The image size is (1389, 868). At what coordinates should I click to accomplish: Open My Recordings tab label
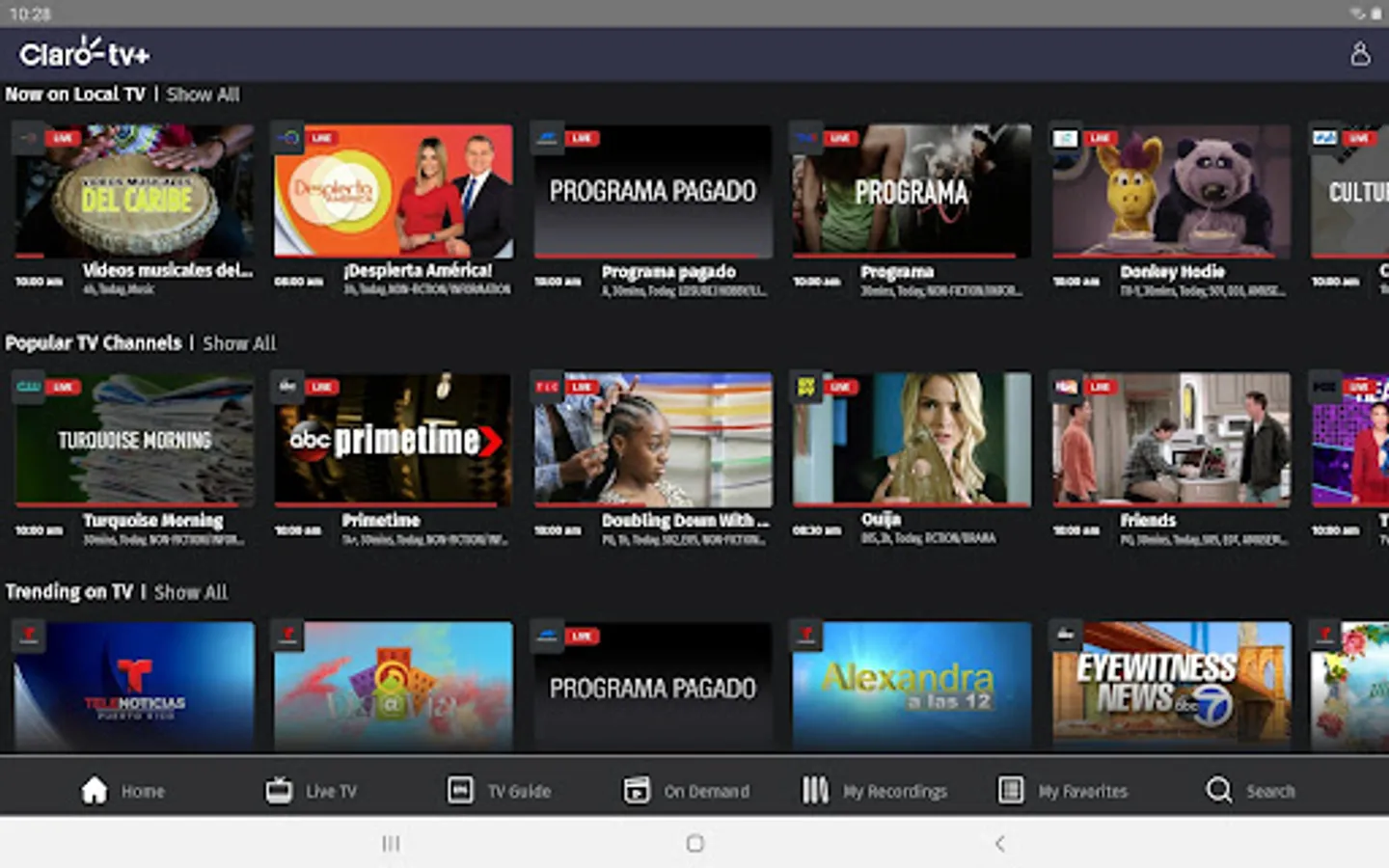point(895,791)
